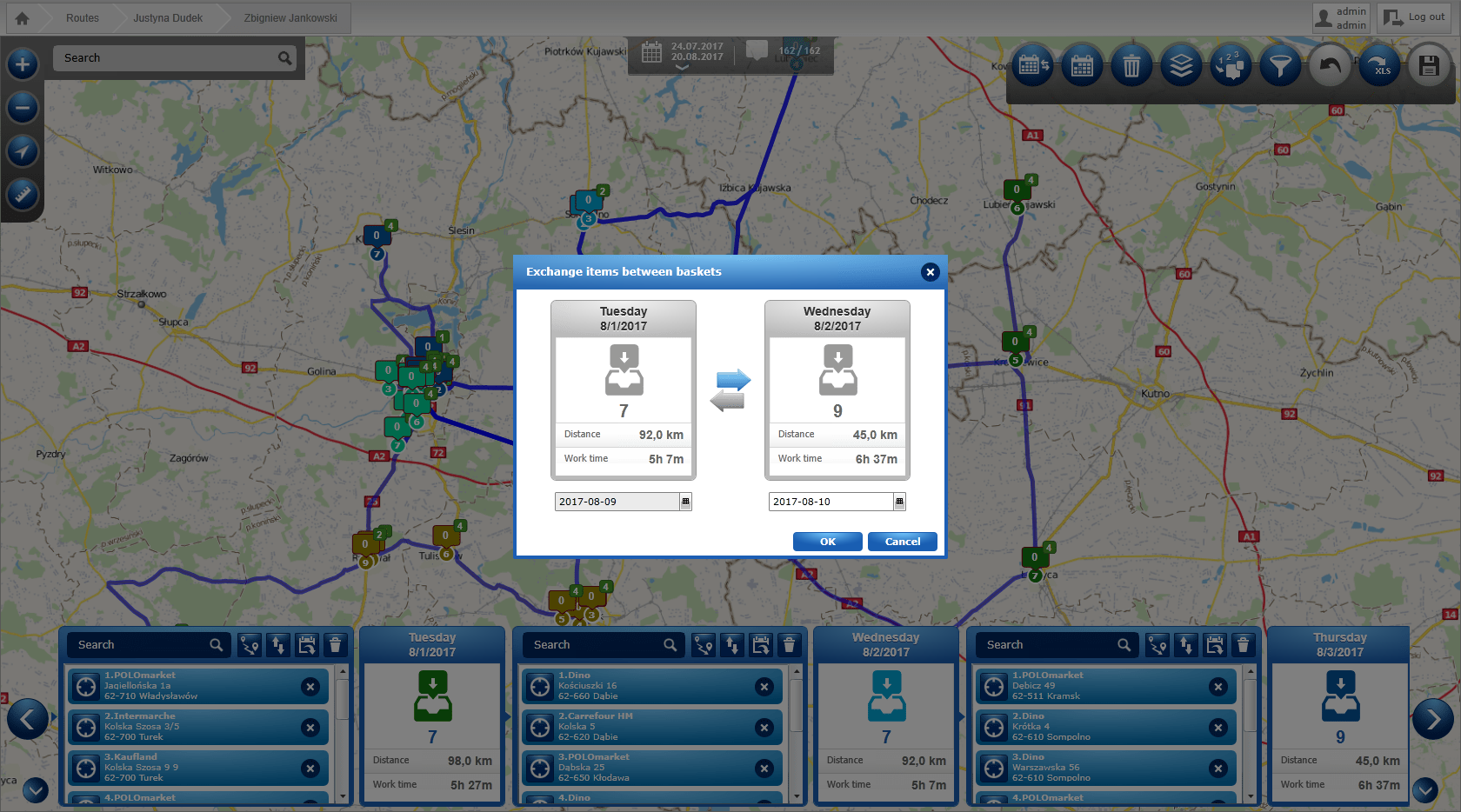Zoom in on the map with plus
The height and width of the screenshot is (812, 1461).
point(23,63)
